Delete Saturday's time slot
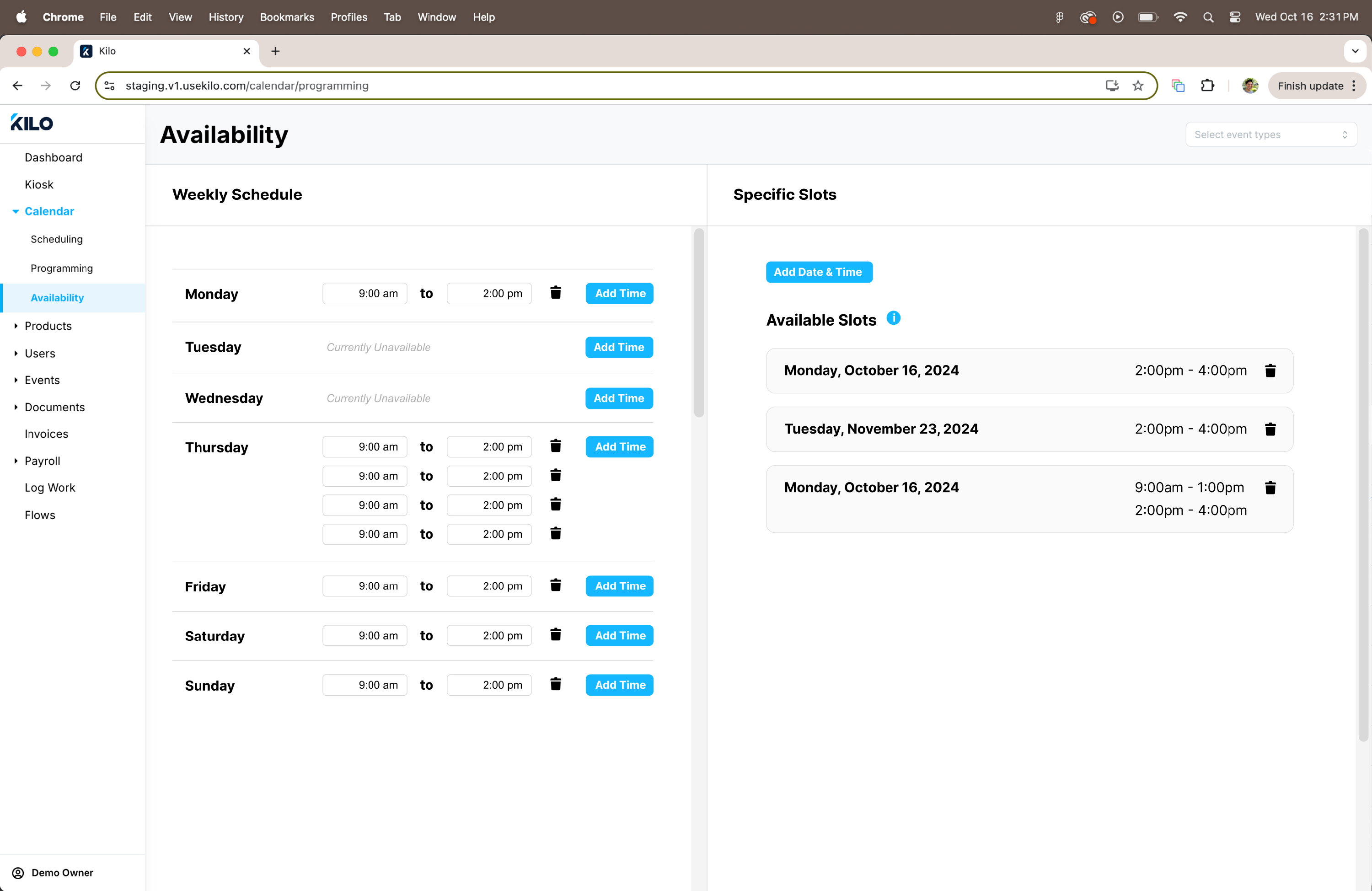Image resolution: width=1372 pixels, height=891 pixels. pos(555,635)
